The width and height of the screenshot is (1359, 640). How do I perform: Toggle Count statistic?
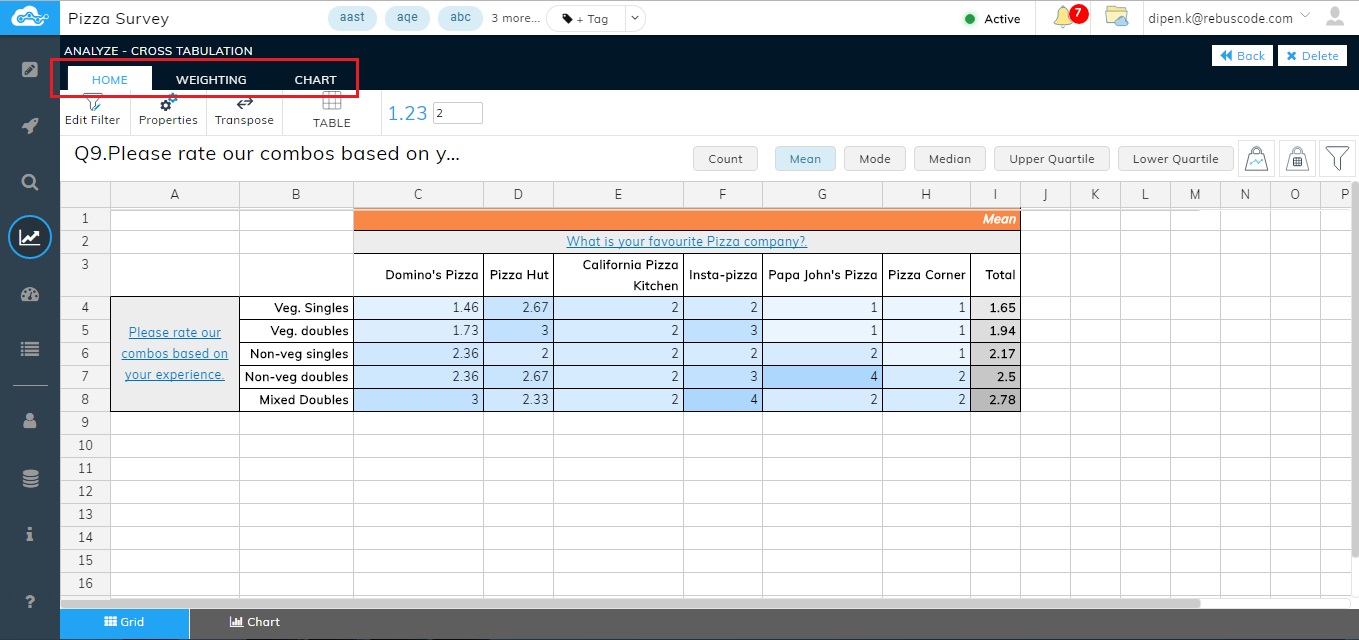[725, 158]
